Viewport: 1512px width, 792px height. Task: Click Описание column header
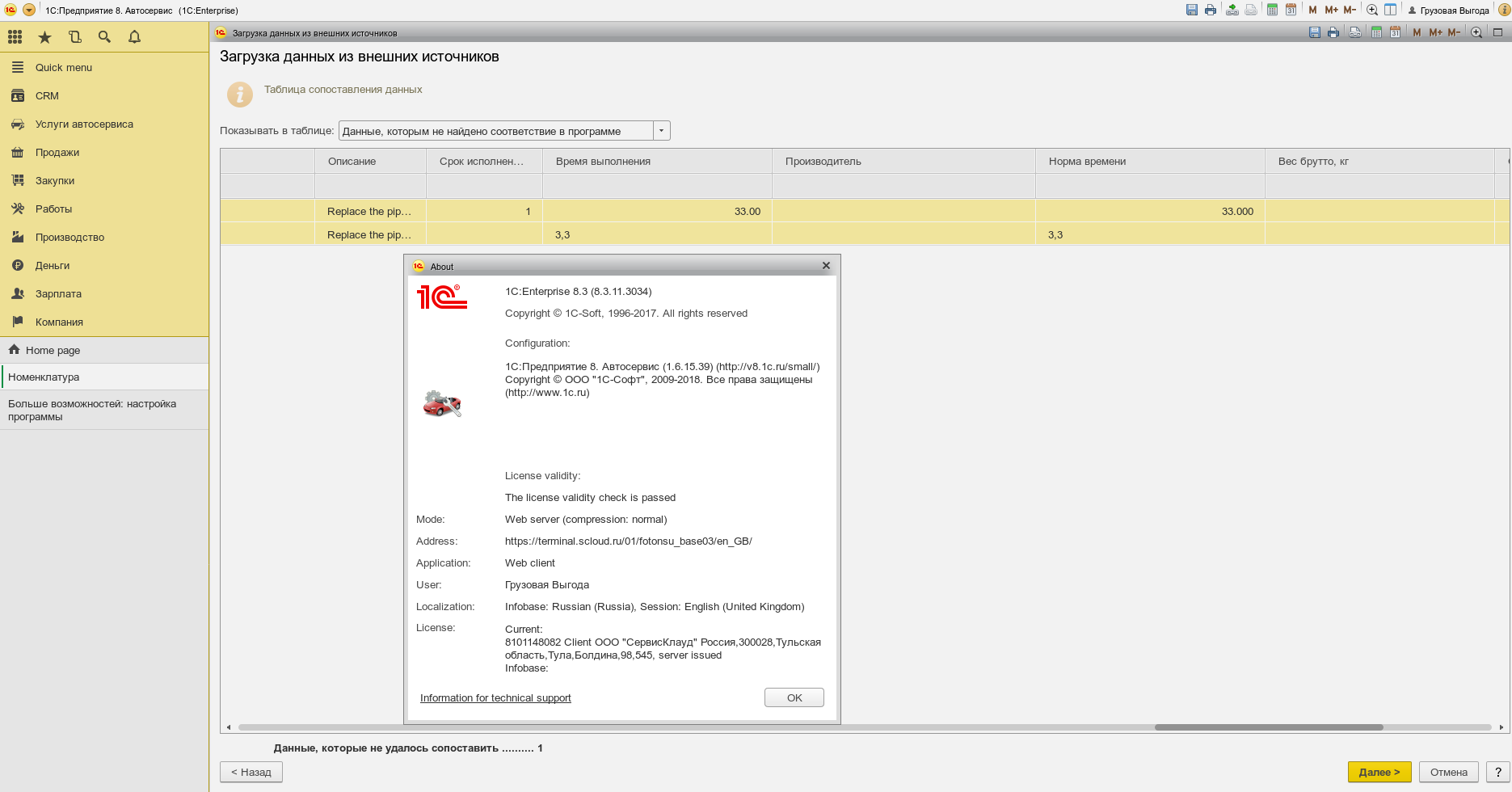pos(370,161)
